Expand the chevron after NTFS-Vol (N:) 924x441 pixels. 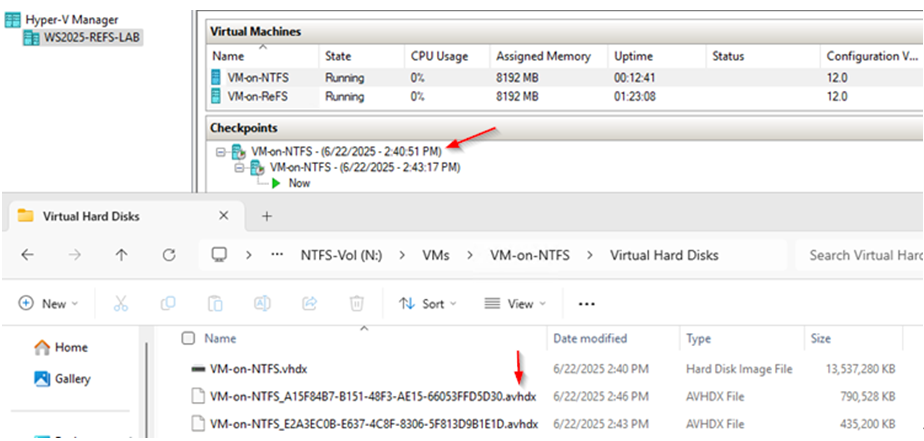click(402, 255)
